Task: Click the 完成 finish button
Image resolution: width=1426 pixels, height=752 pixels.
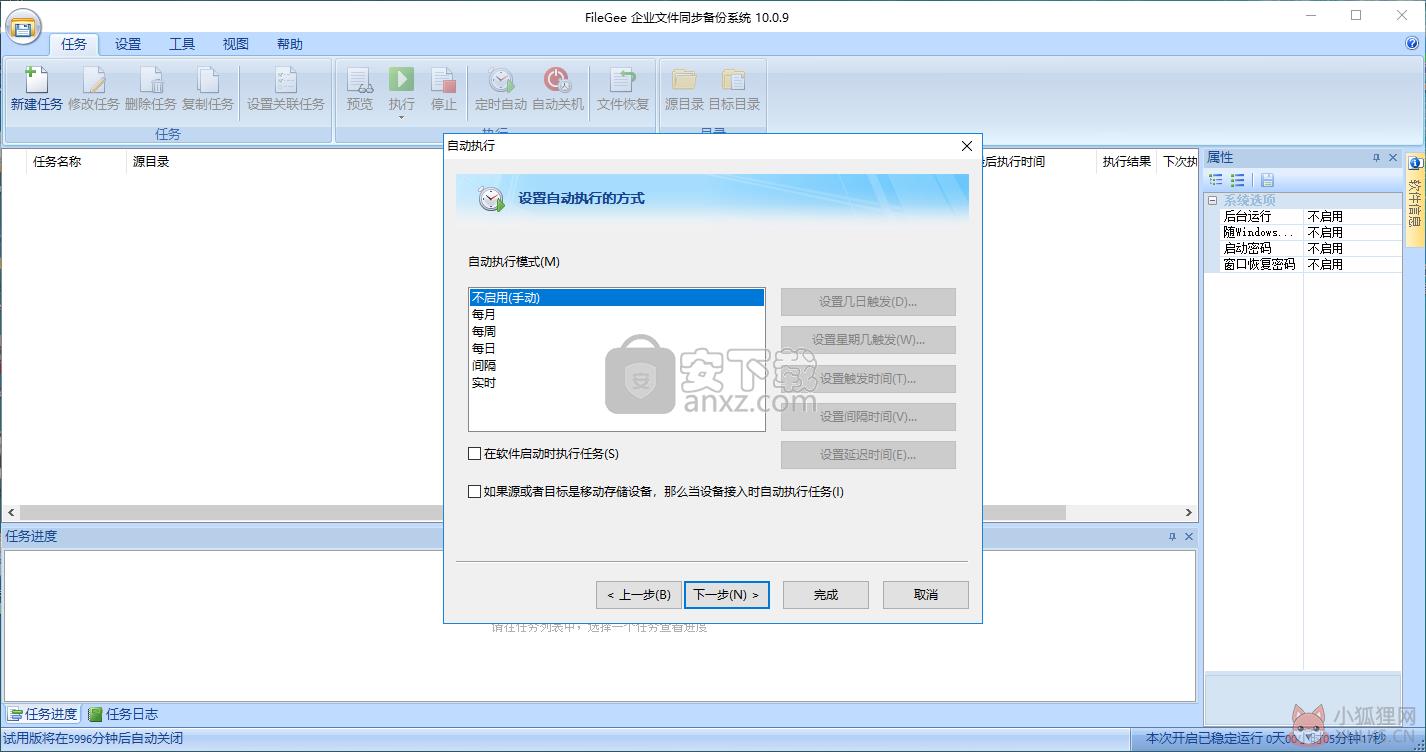Action: click(x=826, y=595)
